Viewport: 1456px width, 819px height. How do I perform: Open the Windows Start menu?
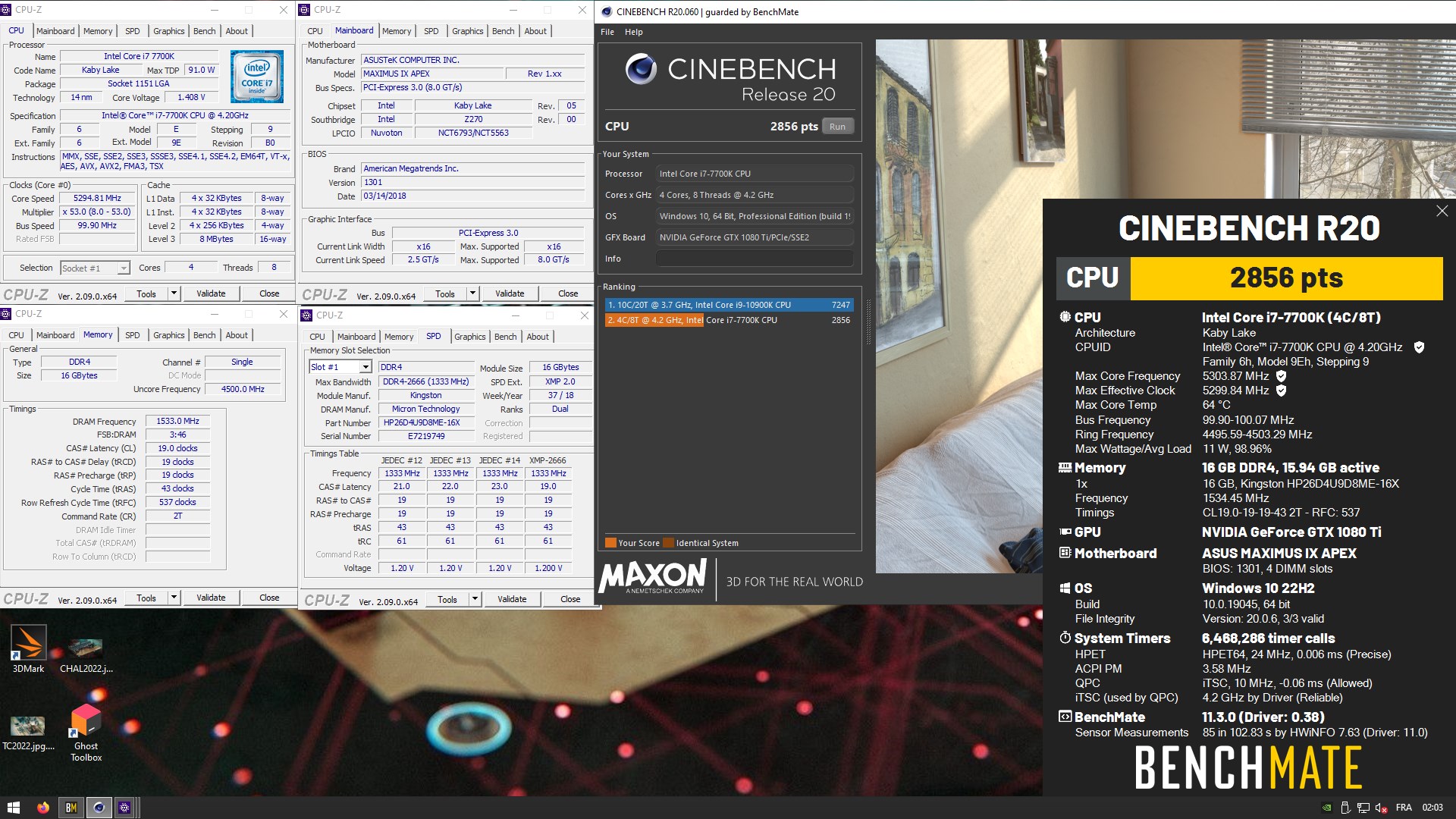[x=13, y=808]
